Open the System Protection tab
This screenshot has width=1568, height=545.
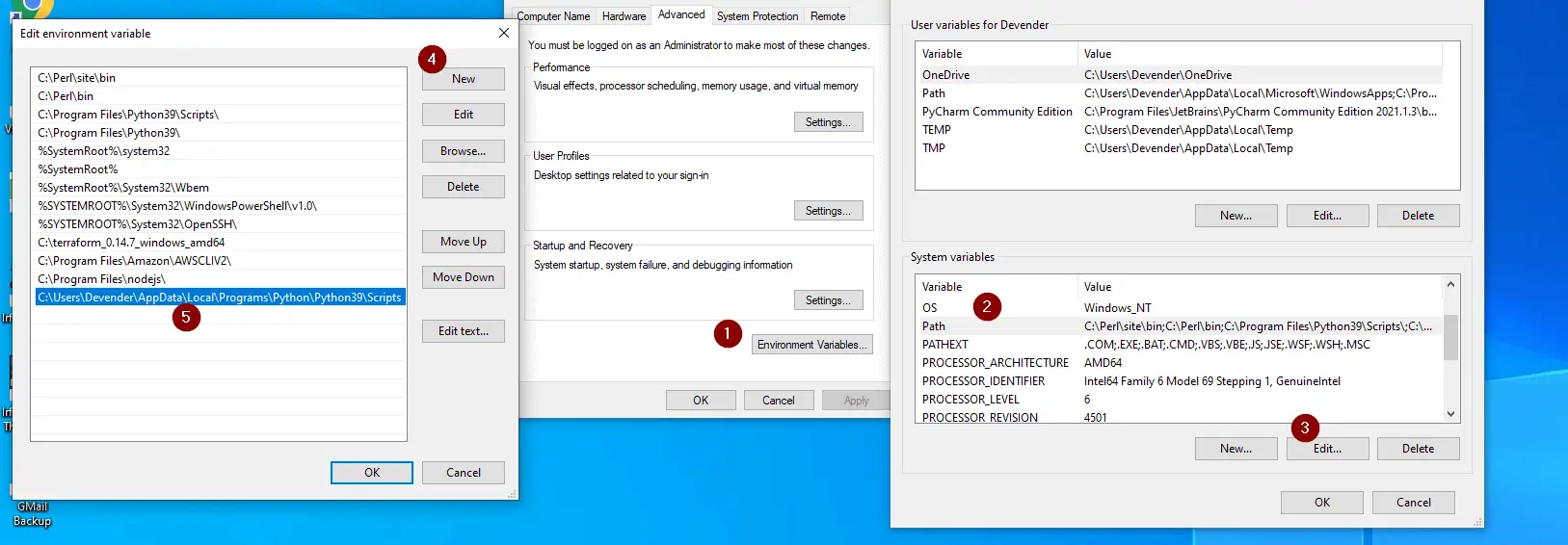pos(757,16)
